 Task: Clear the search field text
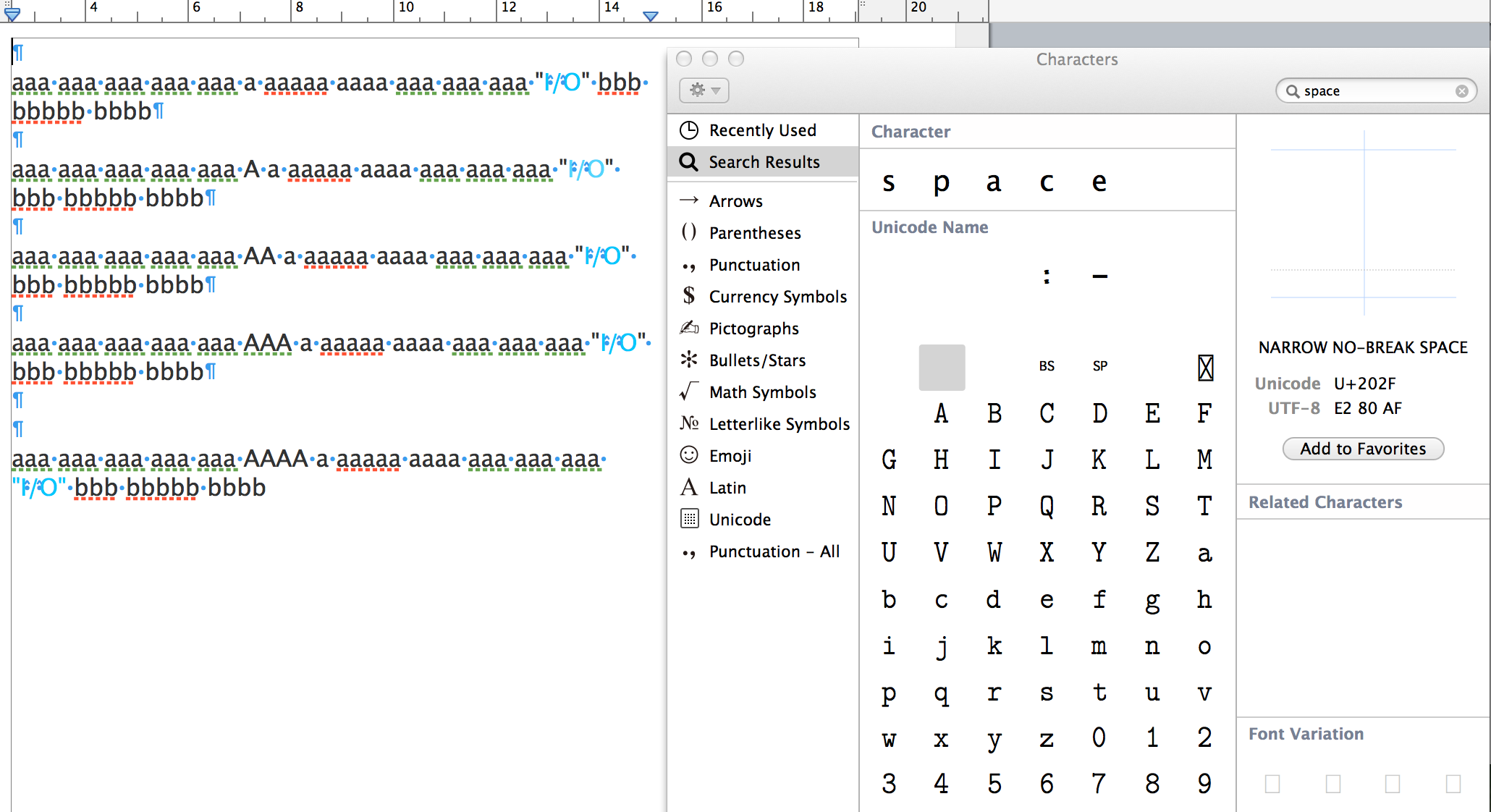pos(1461,91)
